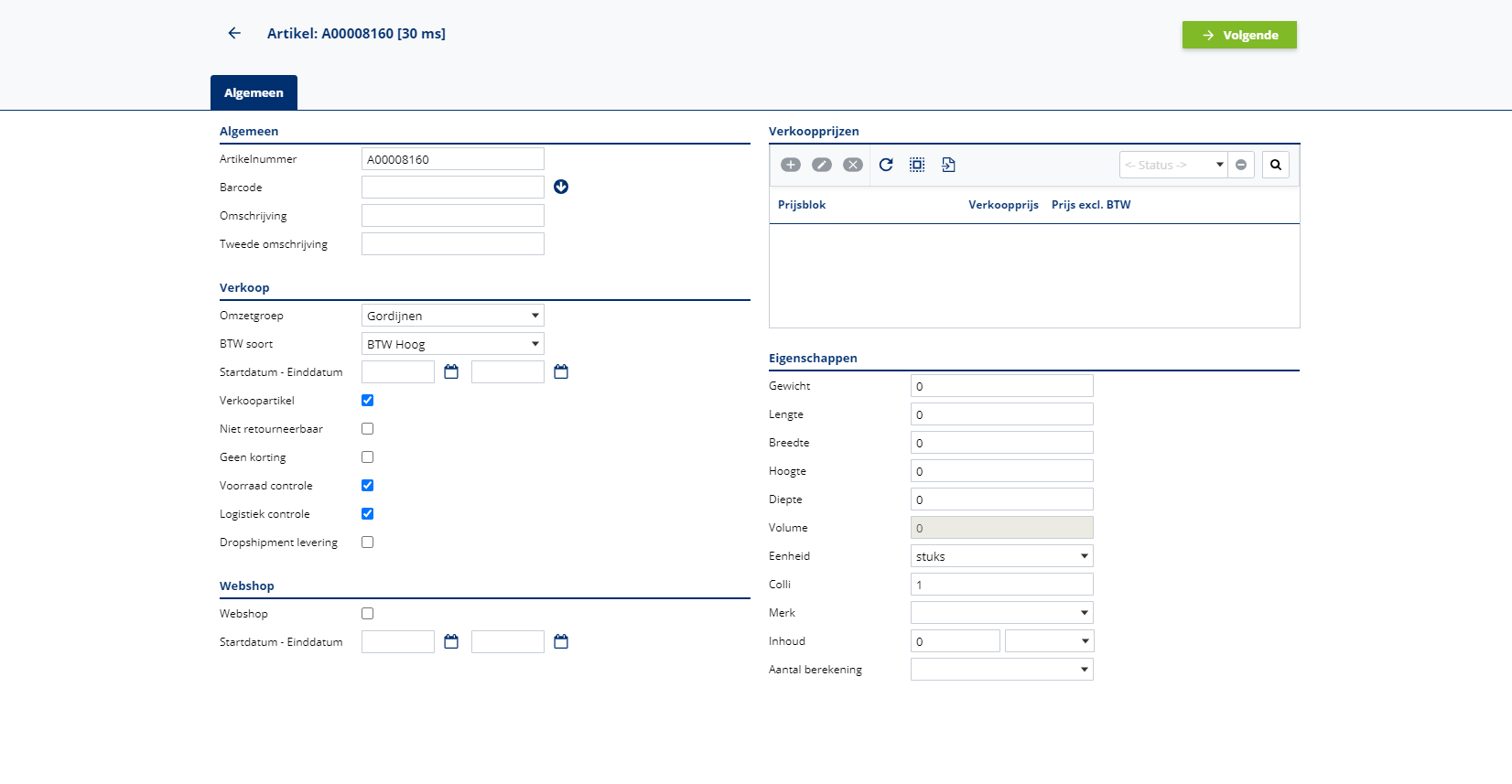Viewport: 1512px width, 784px height.
Task: Tick the Webshop checkbox
Action: 367,613
